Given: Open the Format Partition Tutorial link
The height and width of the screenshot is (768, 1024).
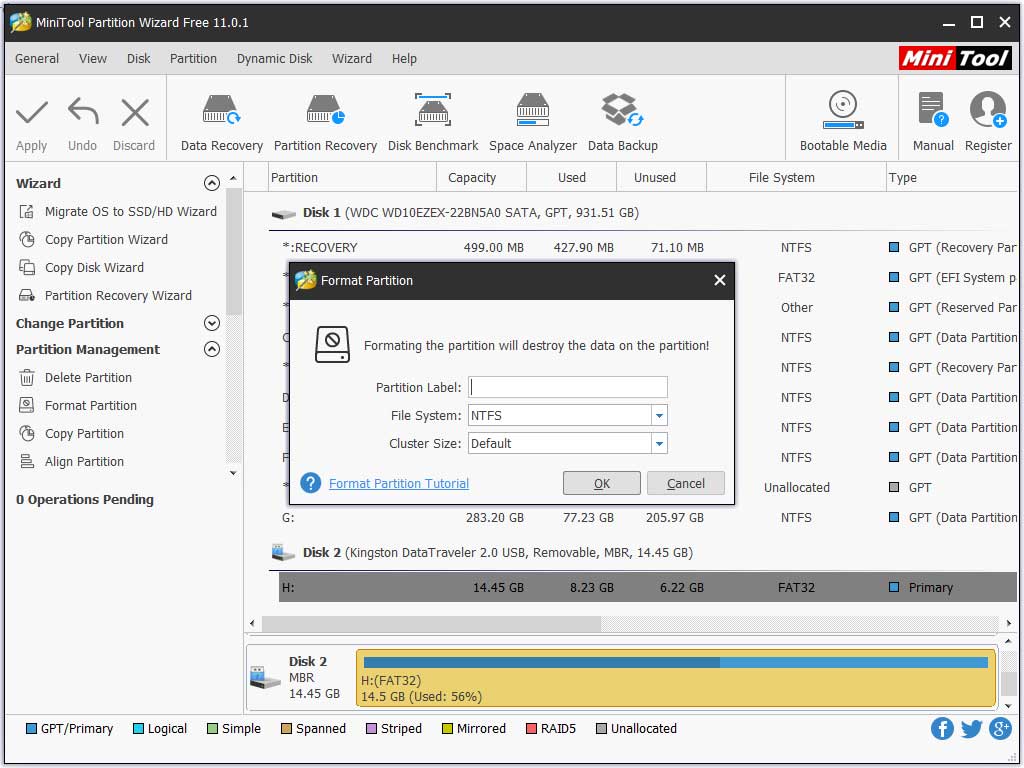Looking at the screenshot, I should [398, 484].
